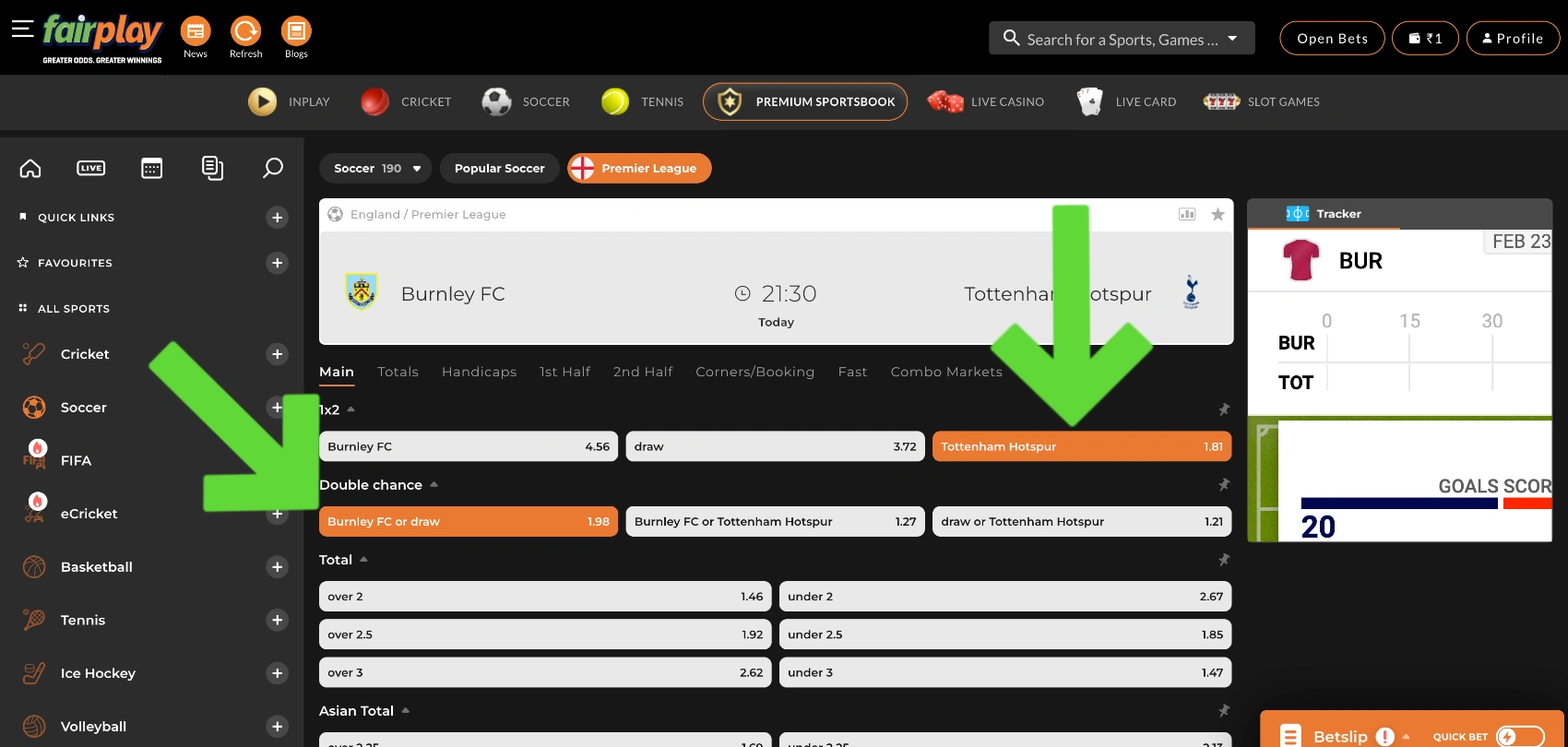Click the sidebar search magnifier icon
The image size is (1568, 747).
[x=273, y=168]
